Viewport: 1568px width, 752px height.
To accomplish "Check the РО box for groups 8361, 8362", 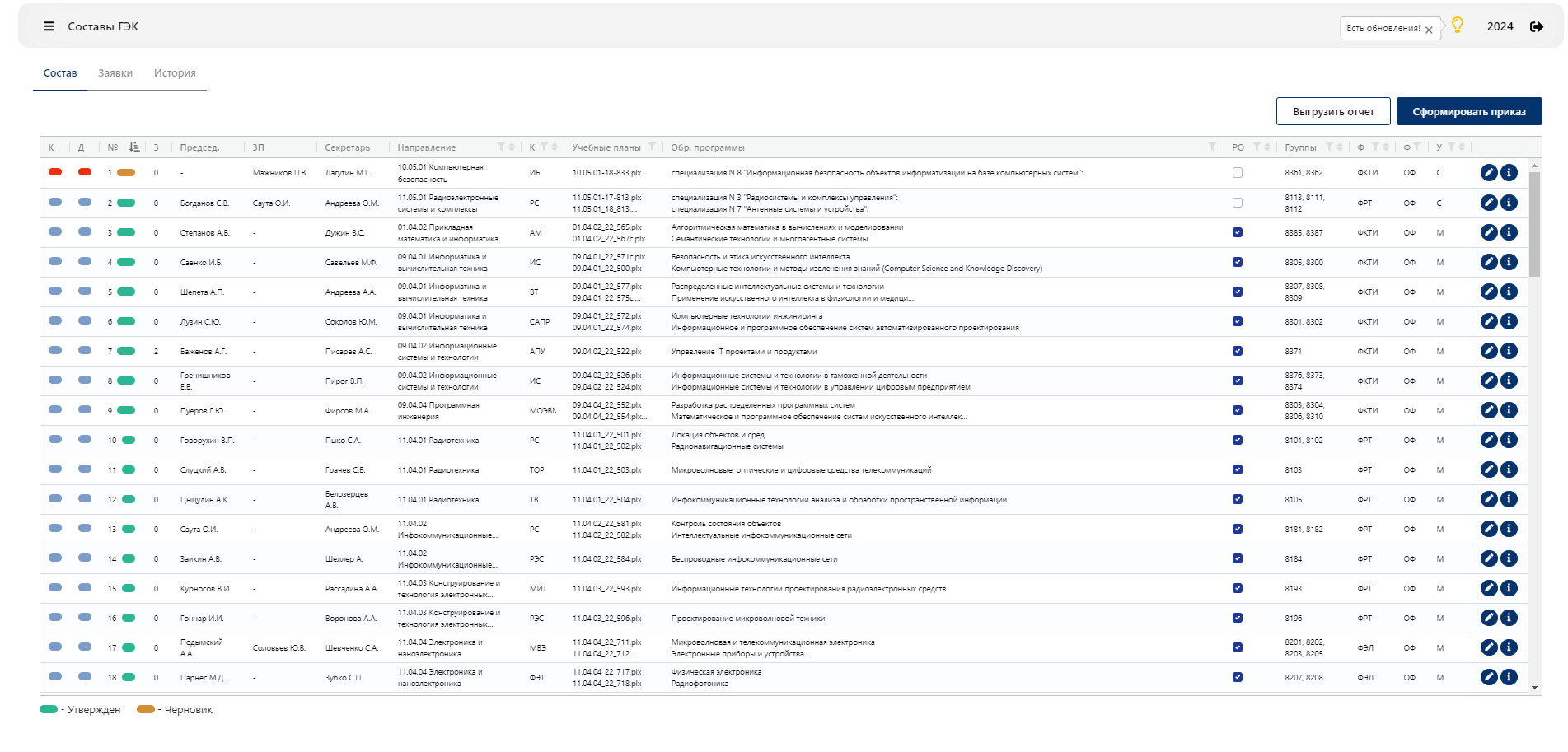I will point(1238,173).
